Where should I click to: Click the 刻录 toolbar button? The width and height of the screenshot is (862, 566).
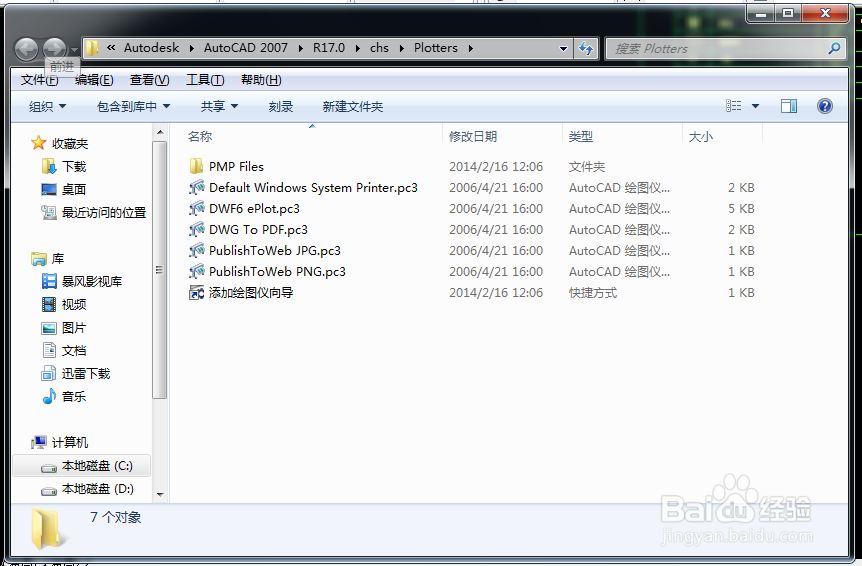click(280, 107)
